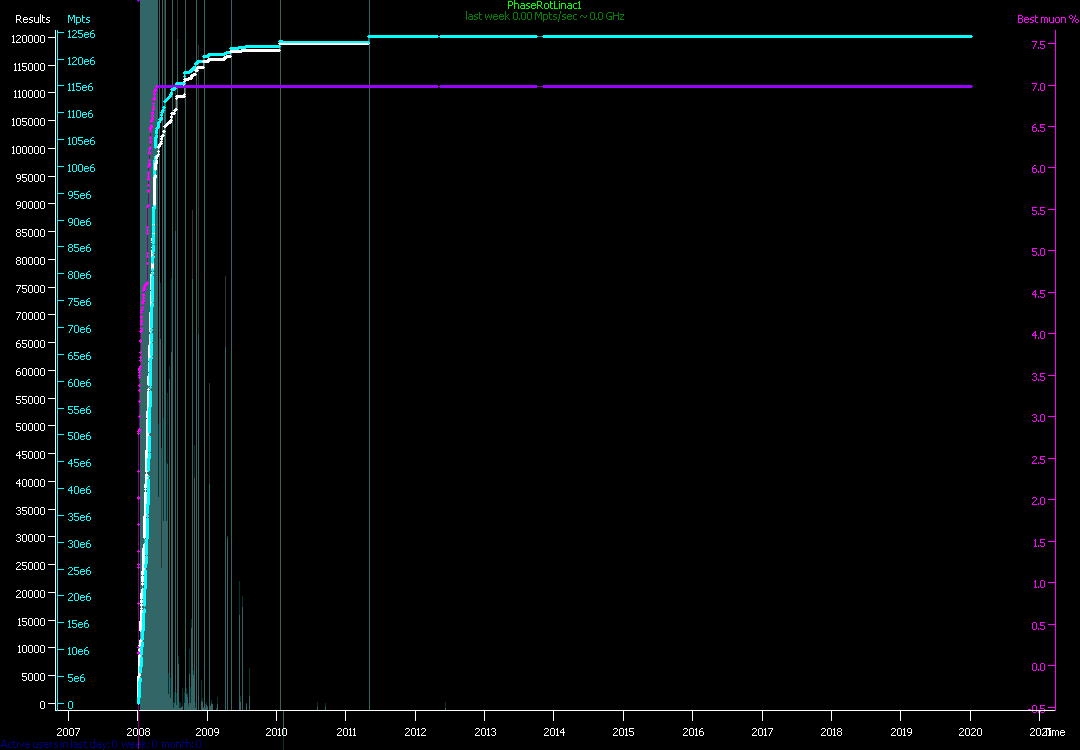
Task: Click the 2013 tick on the time axis
Action: (x=484, y=732)
